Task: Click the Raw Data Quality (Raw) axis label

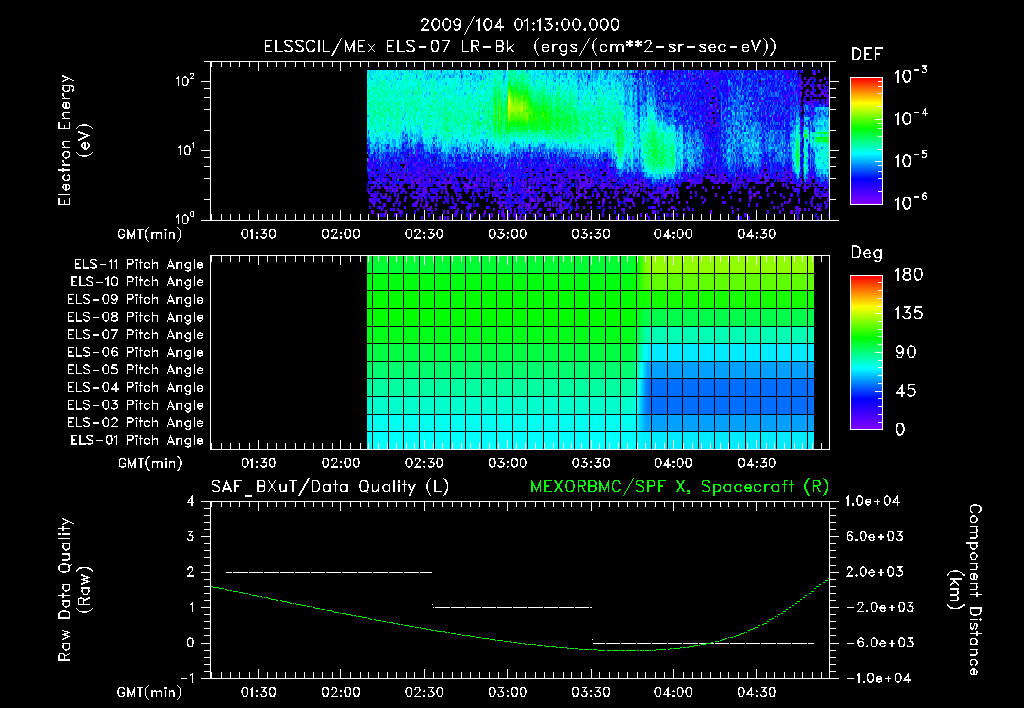Action: coord(74,590)
